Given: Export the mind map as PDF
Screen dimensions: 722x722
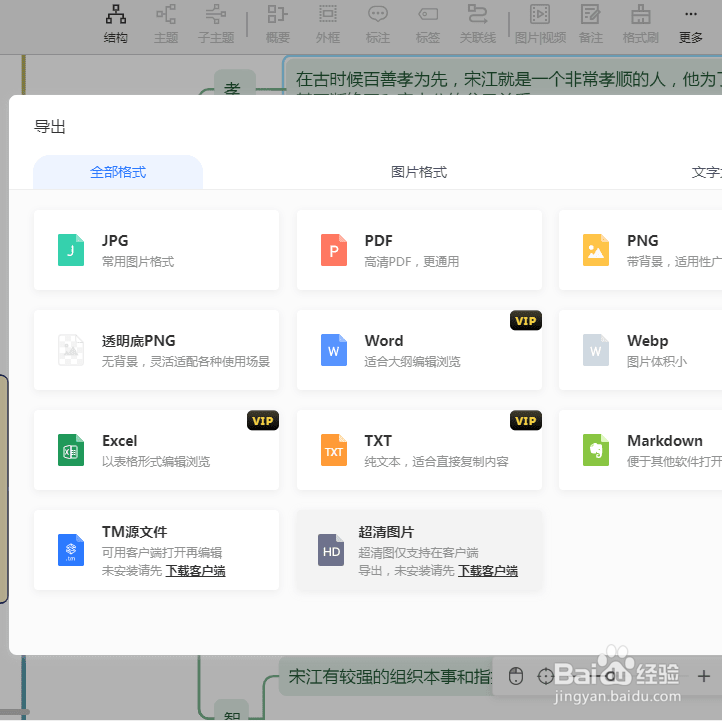Looking at the screenshot, I should click(419, 250).
